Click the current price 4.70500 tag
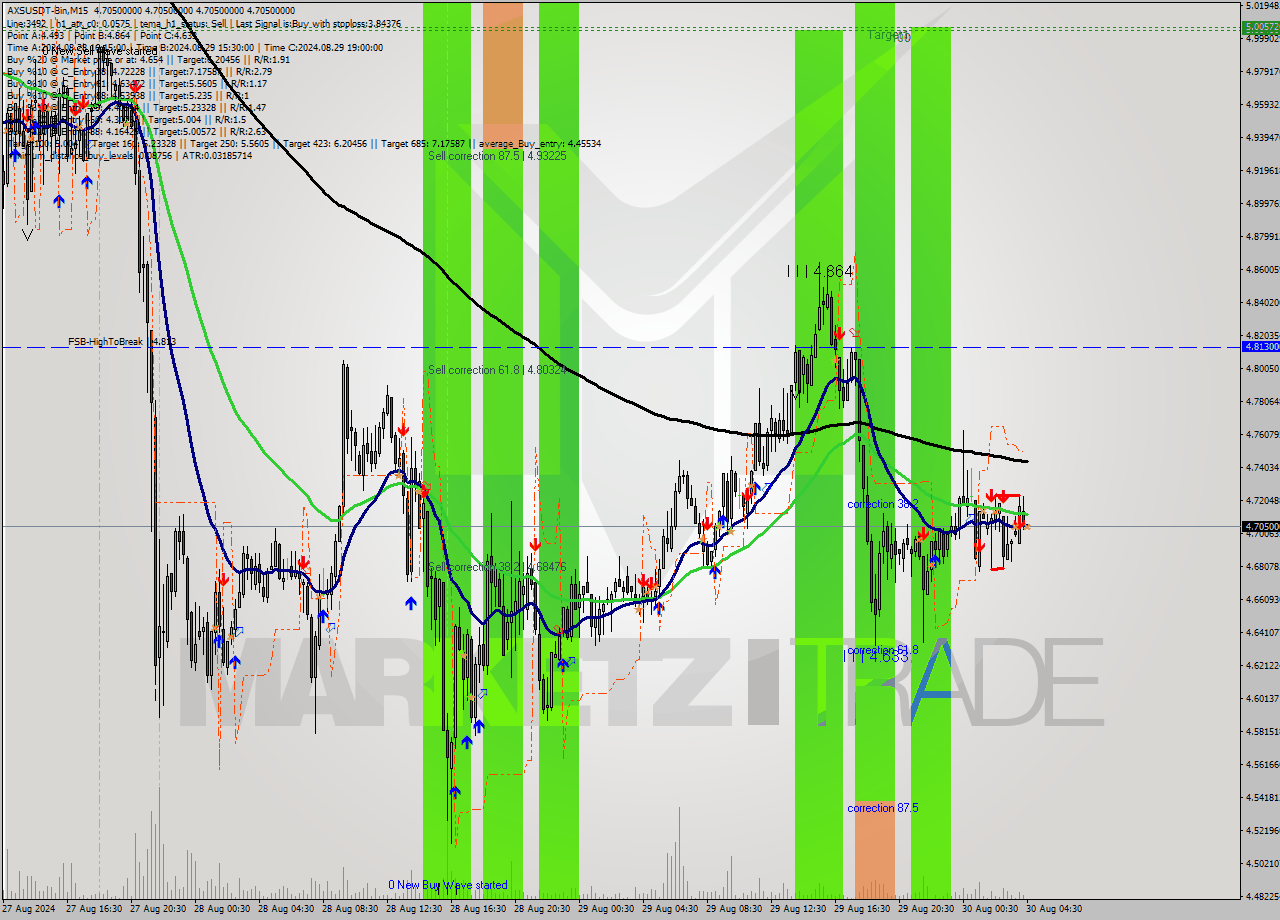This screenshot has width=1280, height=920. point(1260,526)
